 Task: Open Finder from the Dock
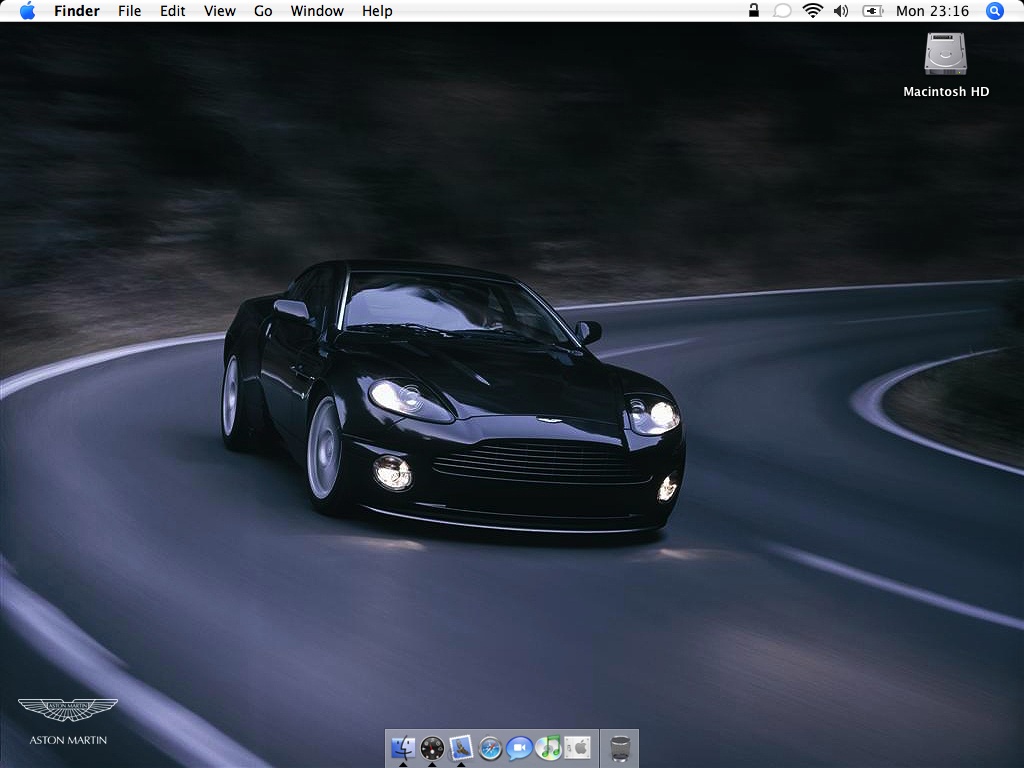pyautogui.click(x=403, y=748)
